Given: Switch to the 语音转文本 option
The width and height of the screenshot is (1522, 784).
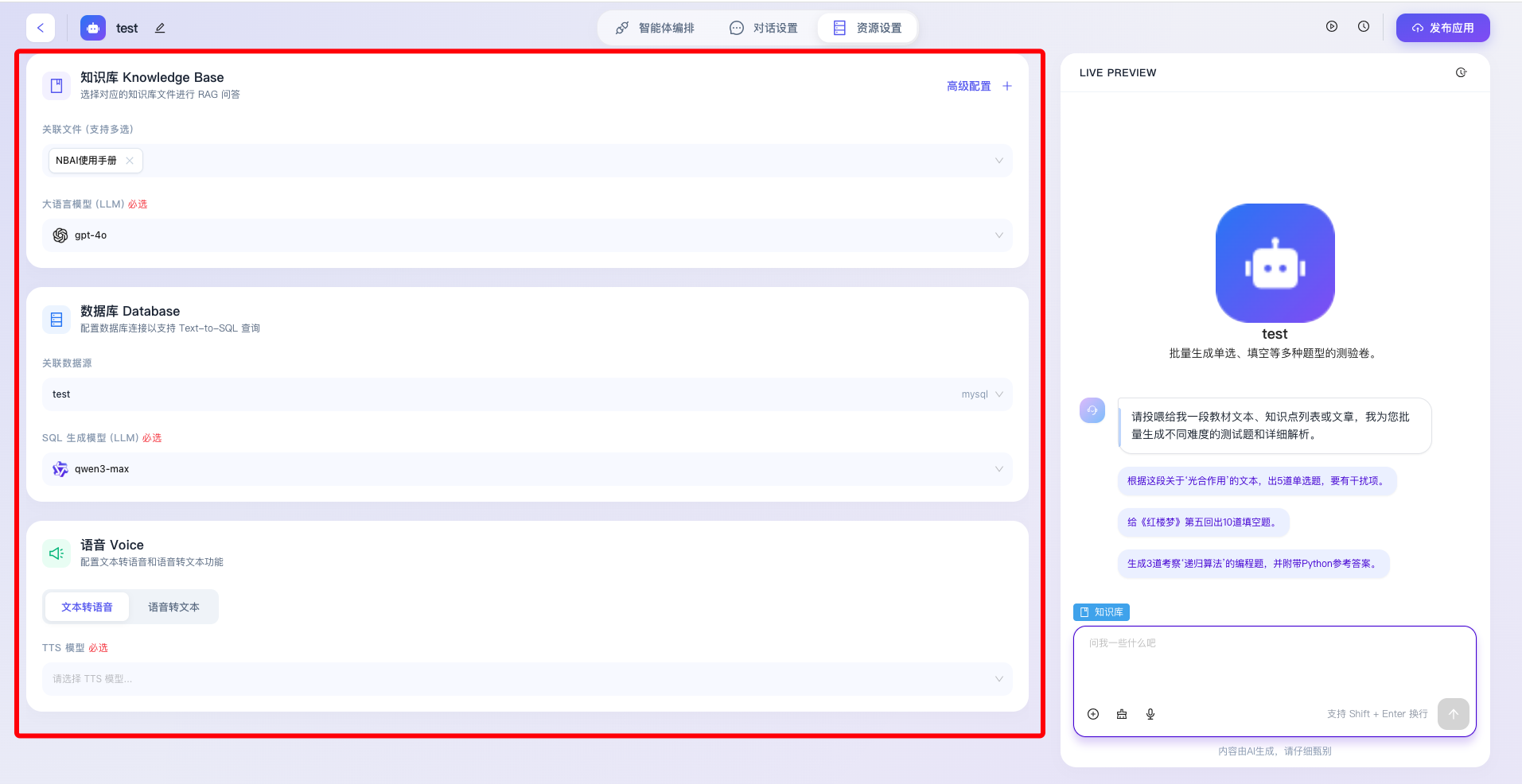Looking at the screenshot, I should (x=173, y=607).
